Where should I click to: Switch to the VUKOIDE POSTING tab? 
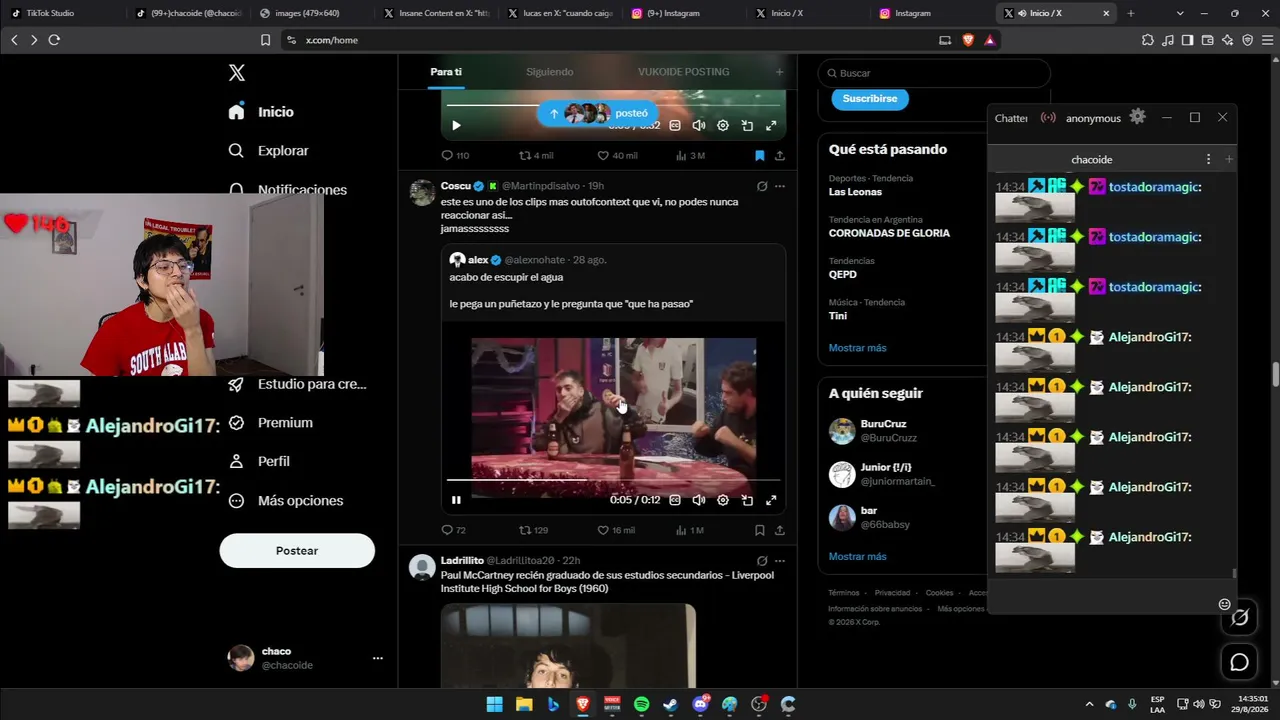pos(684,72)
